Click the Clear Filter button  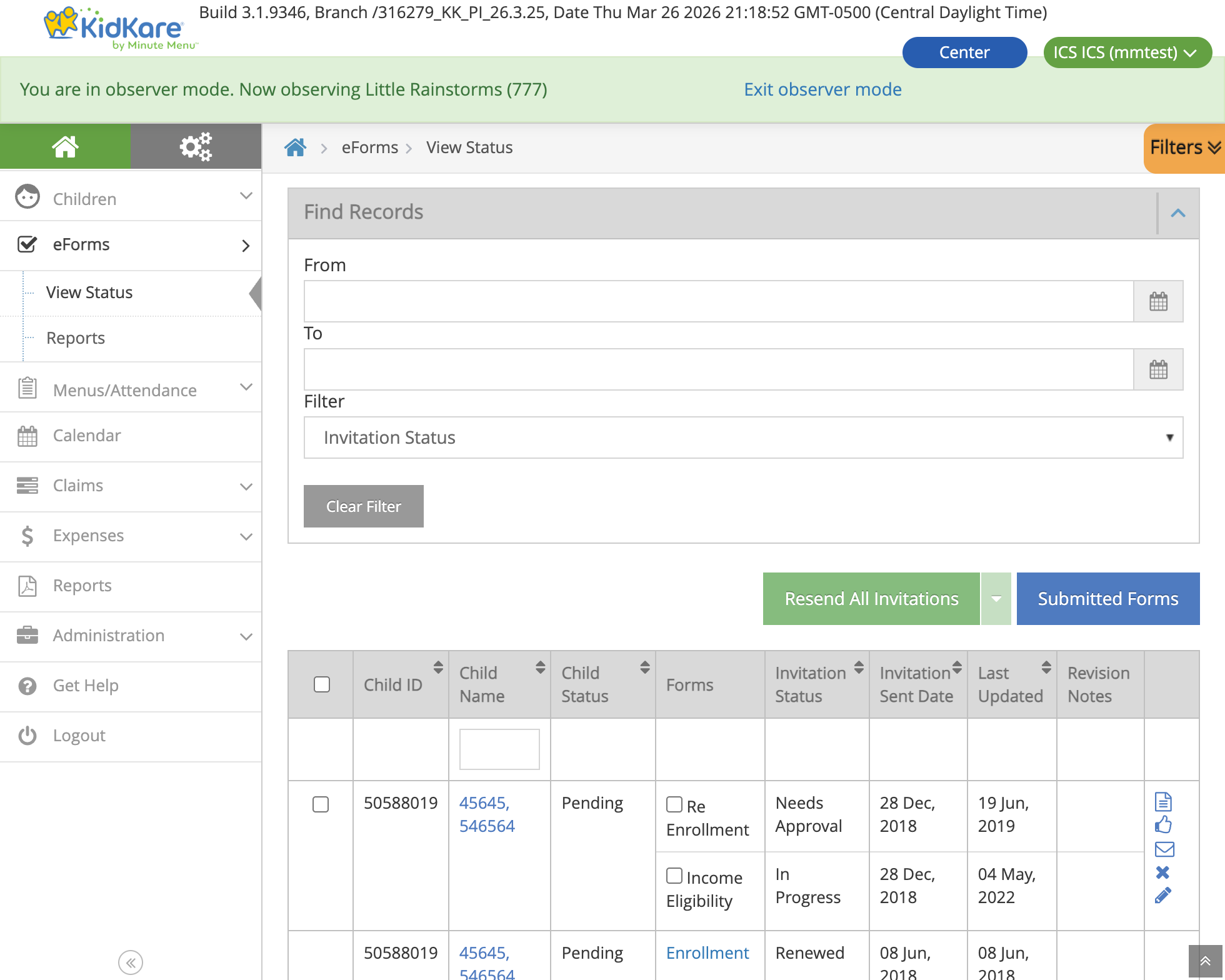pos(363,506)
